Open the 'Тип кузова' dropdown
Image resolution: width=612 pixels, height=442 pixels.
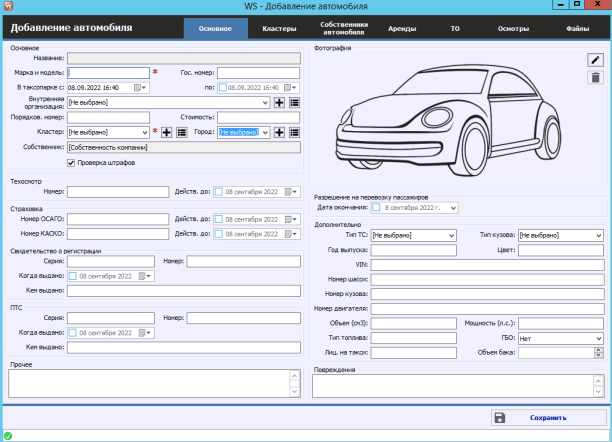point(598,235)
